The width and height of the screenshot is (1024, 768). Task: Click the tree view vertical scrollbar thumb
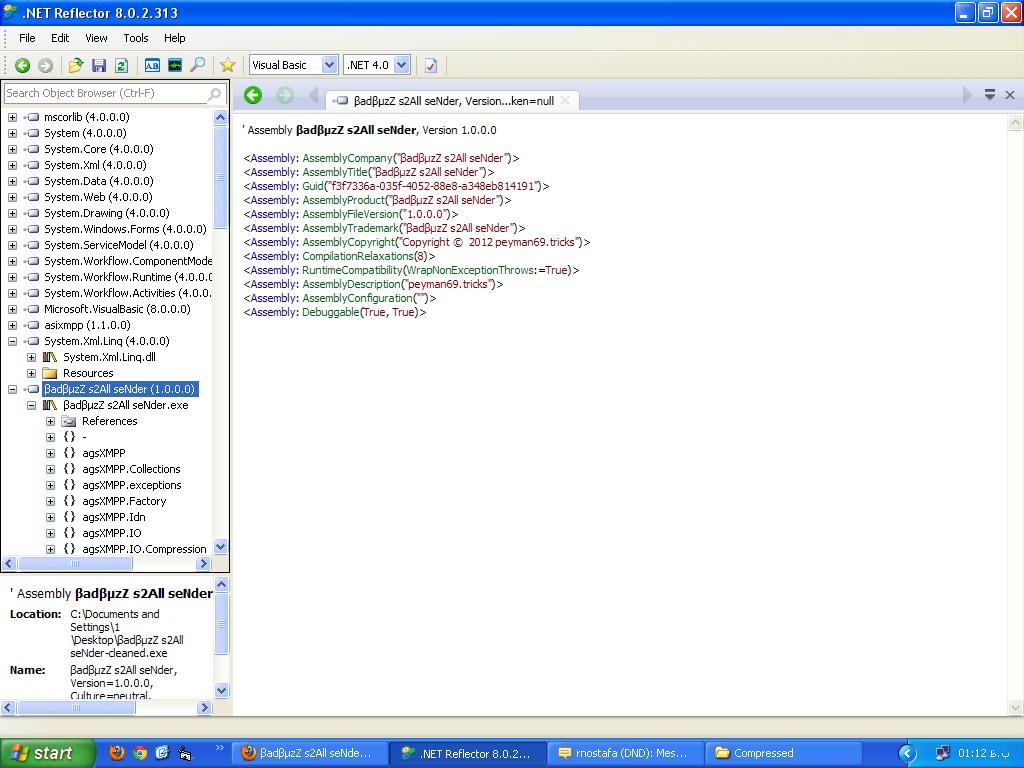221,176
